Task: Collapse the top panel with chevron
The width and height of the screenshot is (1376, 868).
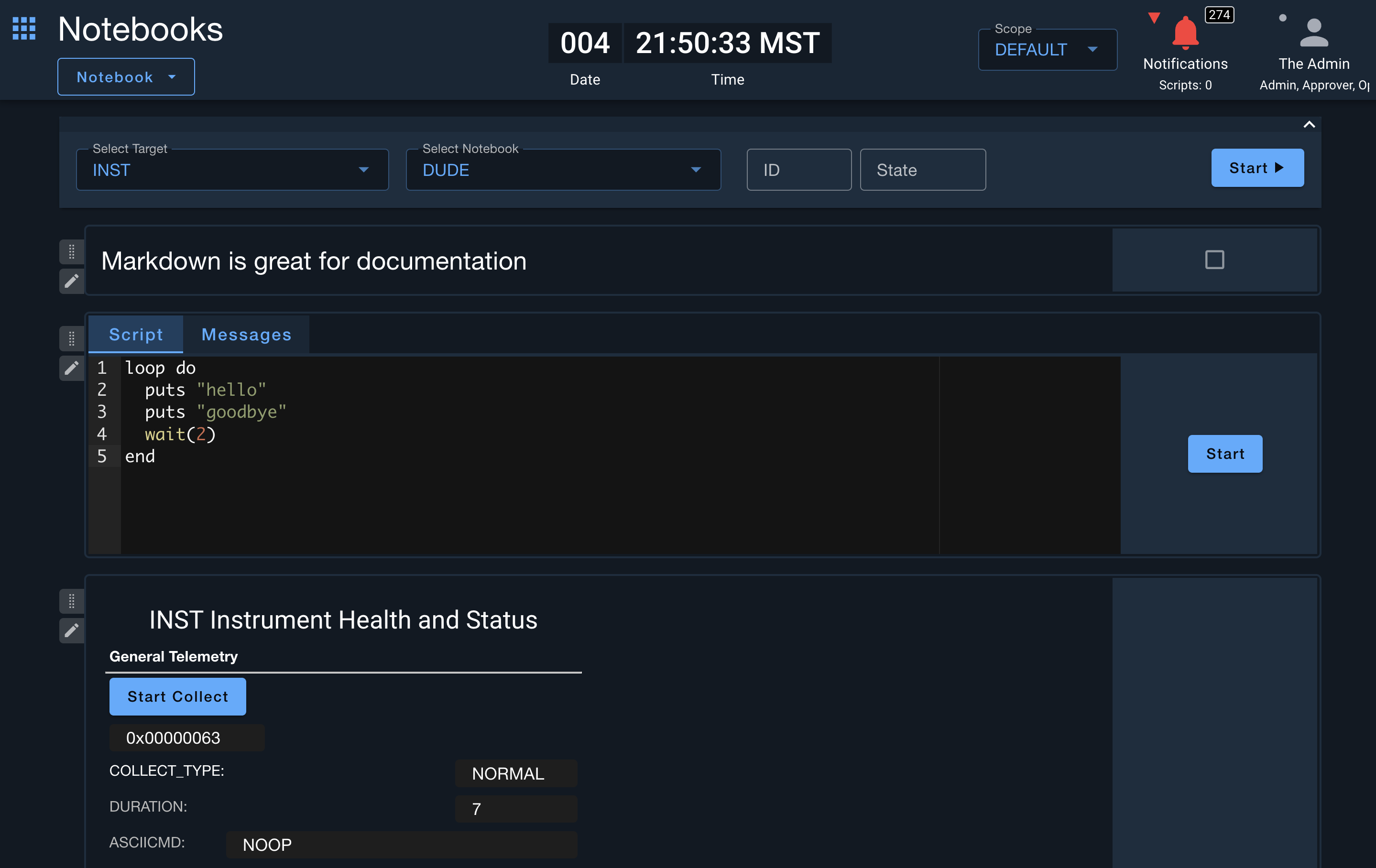Action: [1309, 125]
